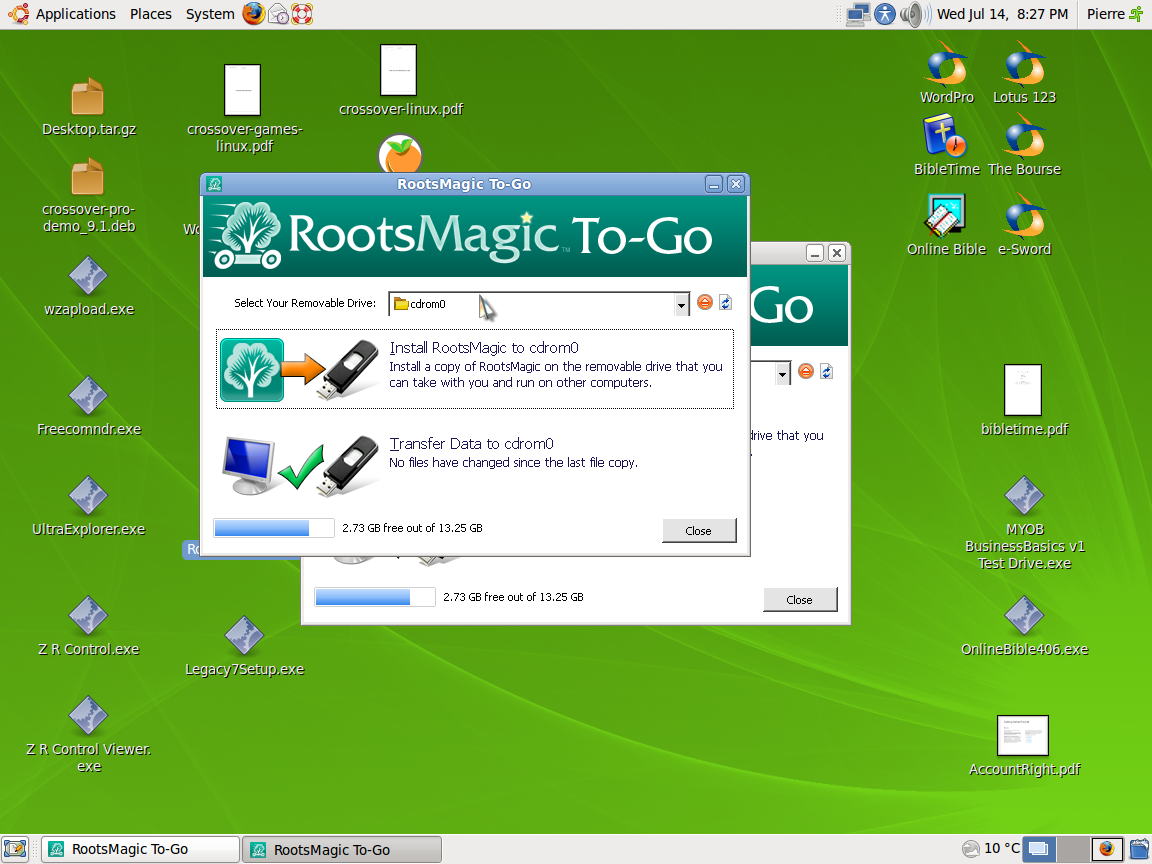The image size is (1152, 864).
Task: Switch to the first workspace in pager
Action: click(1039, 849)
